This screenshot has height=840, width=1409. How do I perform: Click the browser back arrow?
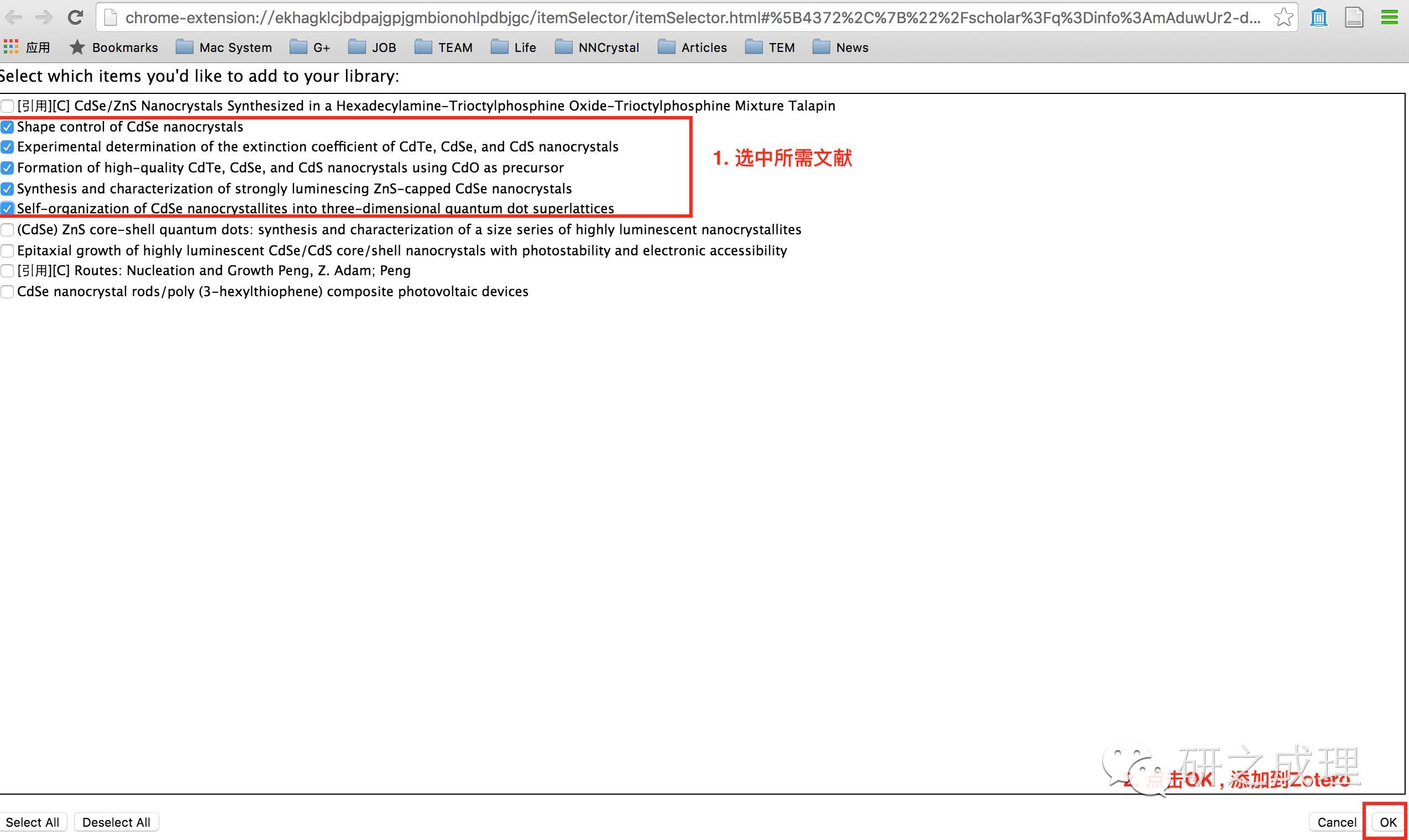[14, 18]
